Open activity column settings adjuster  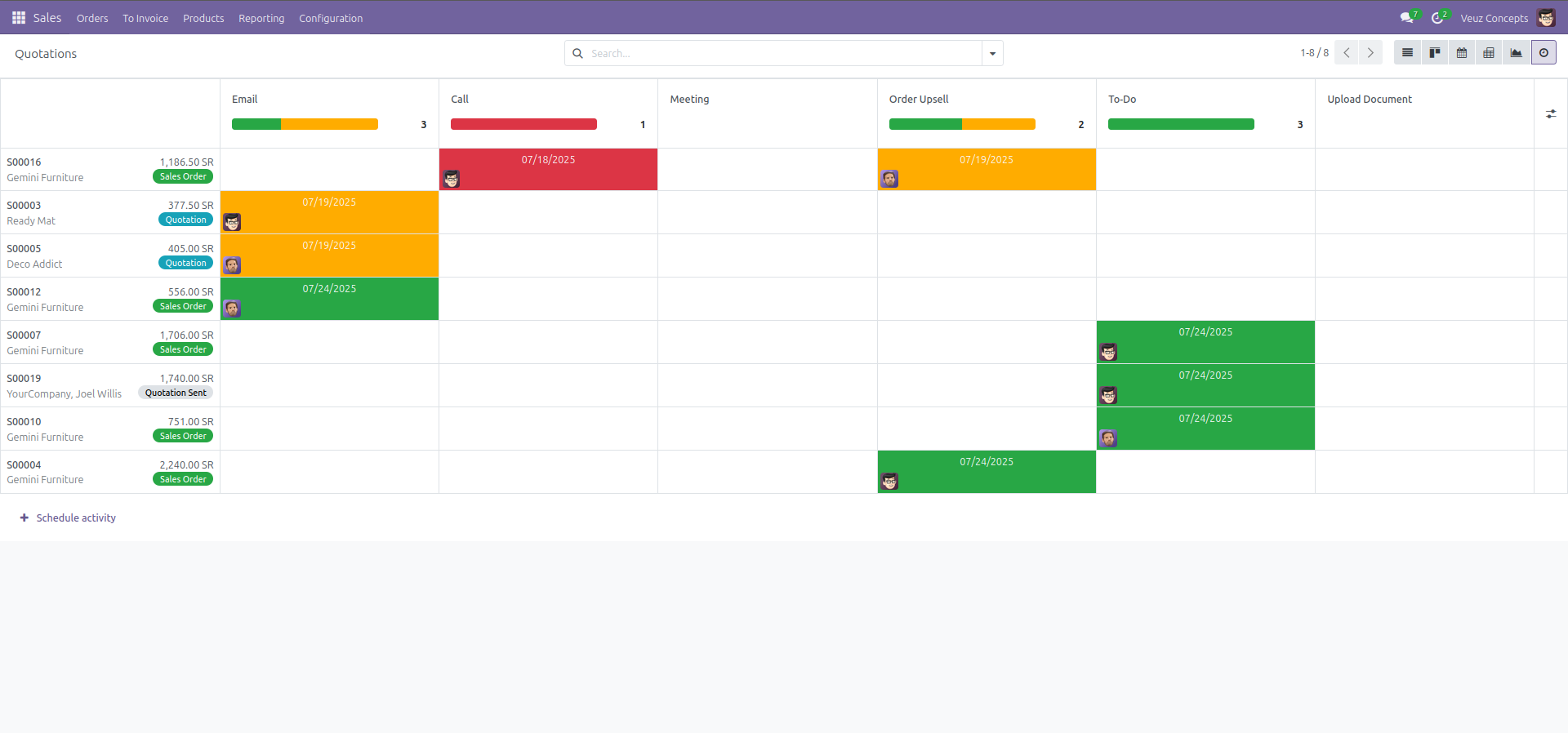(x=1550, y=114)
